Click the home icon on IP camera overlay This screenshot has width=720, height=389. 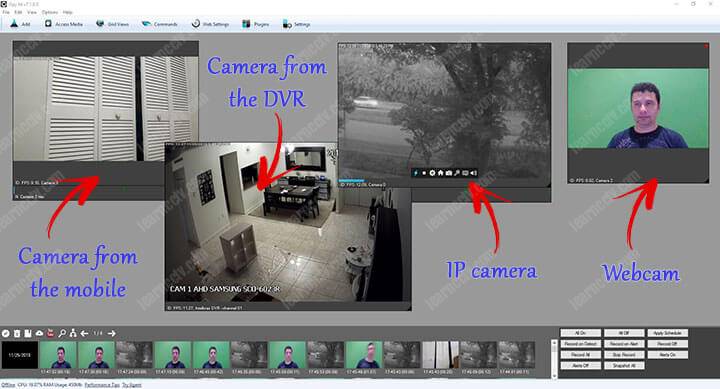[x=440, y=173]
